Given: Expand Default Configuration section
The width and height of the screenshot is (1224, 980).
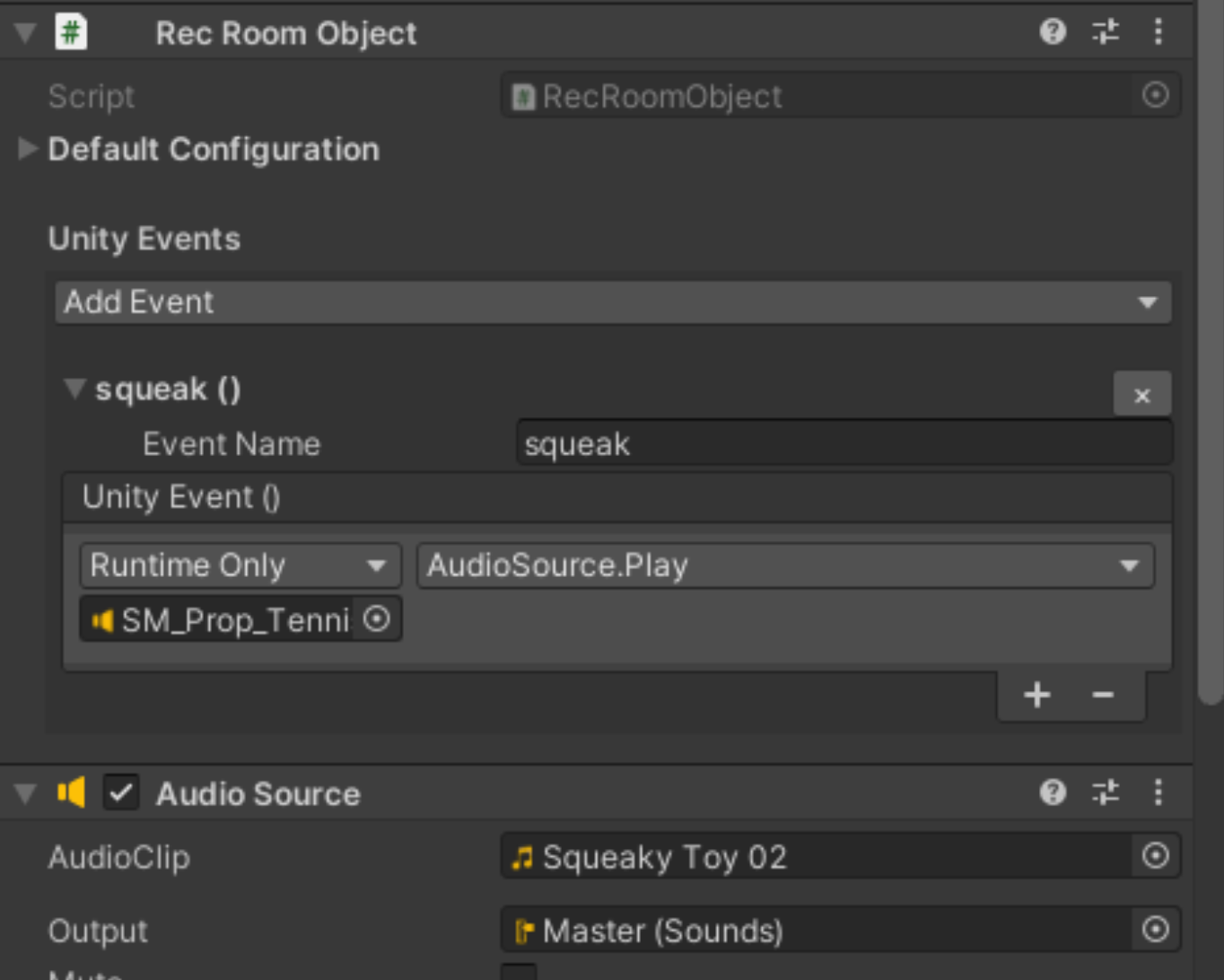Looking at the screenshot, I should tap(28, 149).
